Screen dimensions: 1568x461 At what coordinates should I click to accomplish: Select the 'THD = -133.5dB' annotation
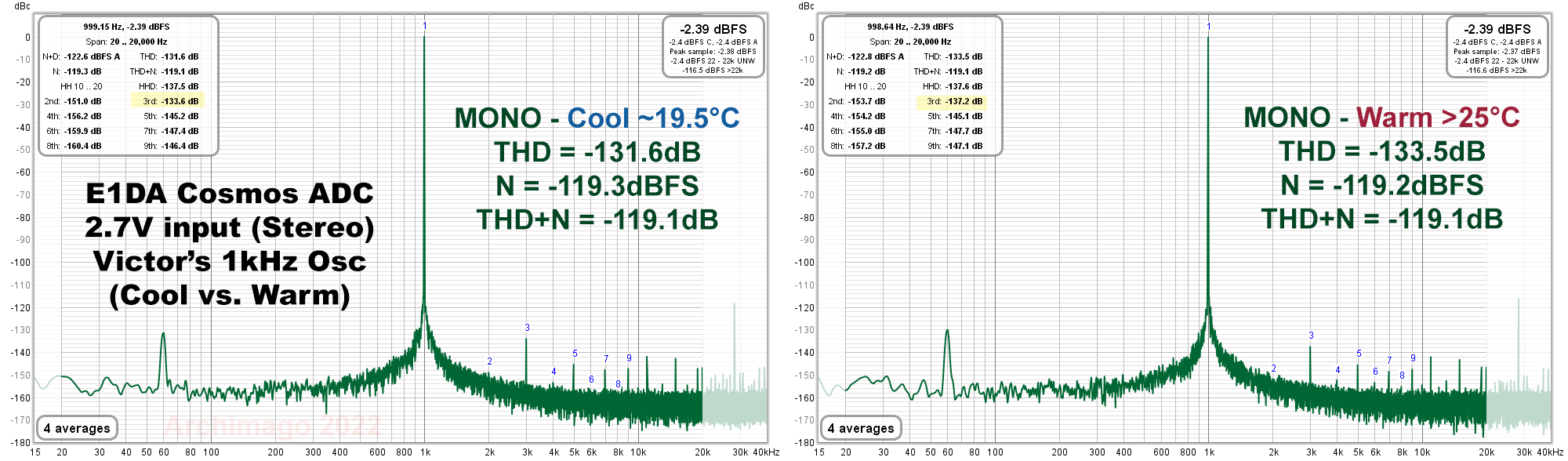pos(1381,151)
